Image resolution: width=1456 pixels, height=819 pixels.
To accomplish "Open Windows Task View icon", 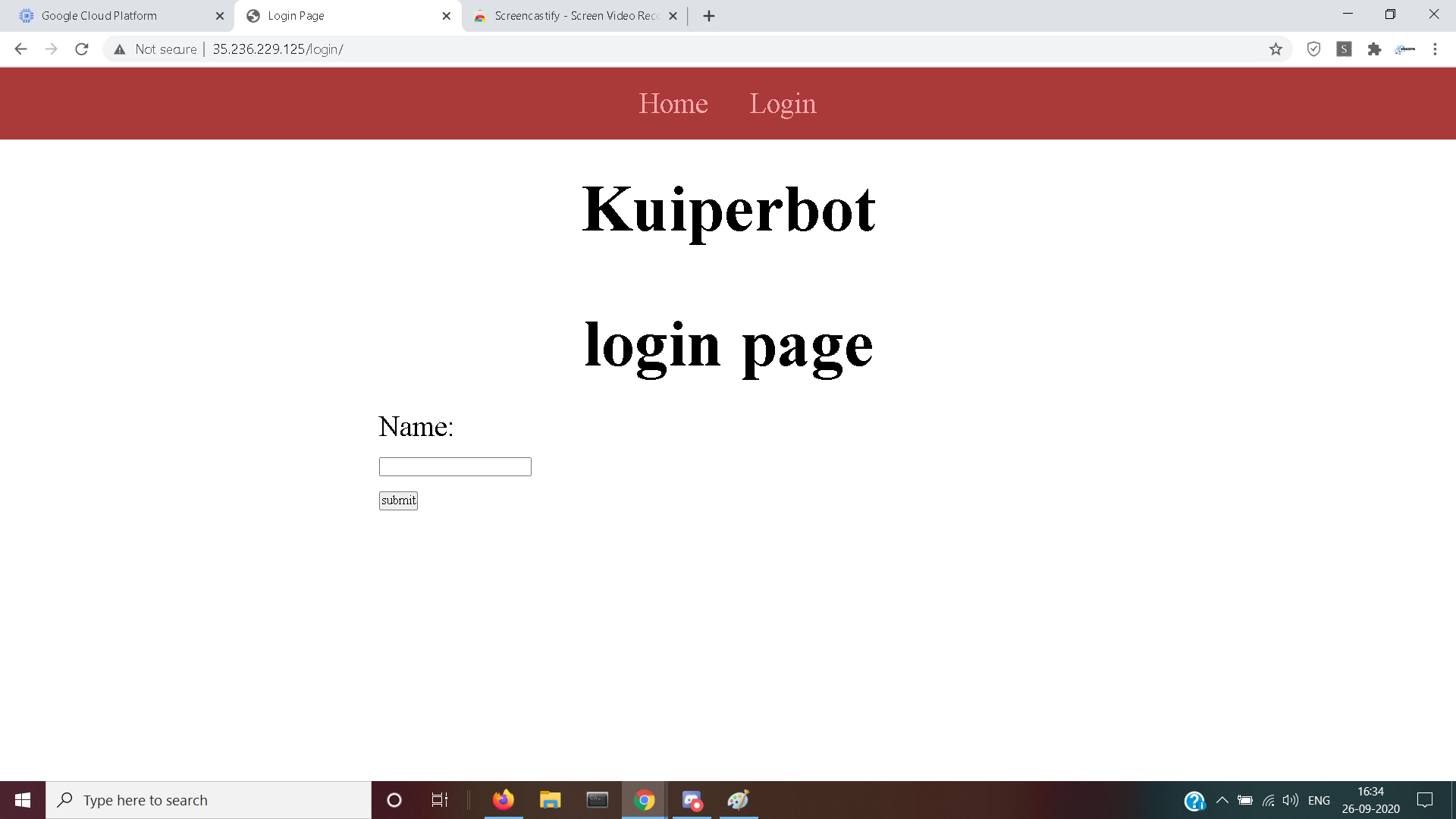I will [x=439, y=800].
